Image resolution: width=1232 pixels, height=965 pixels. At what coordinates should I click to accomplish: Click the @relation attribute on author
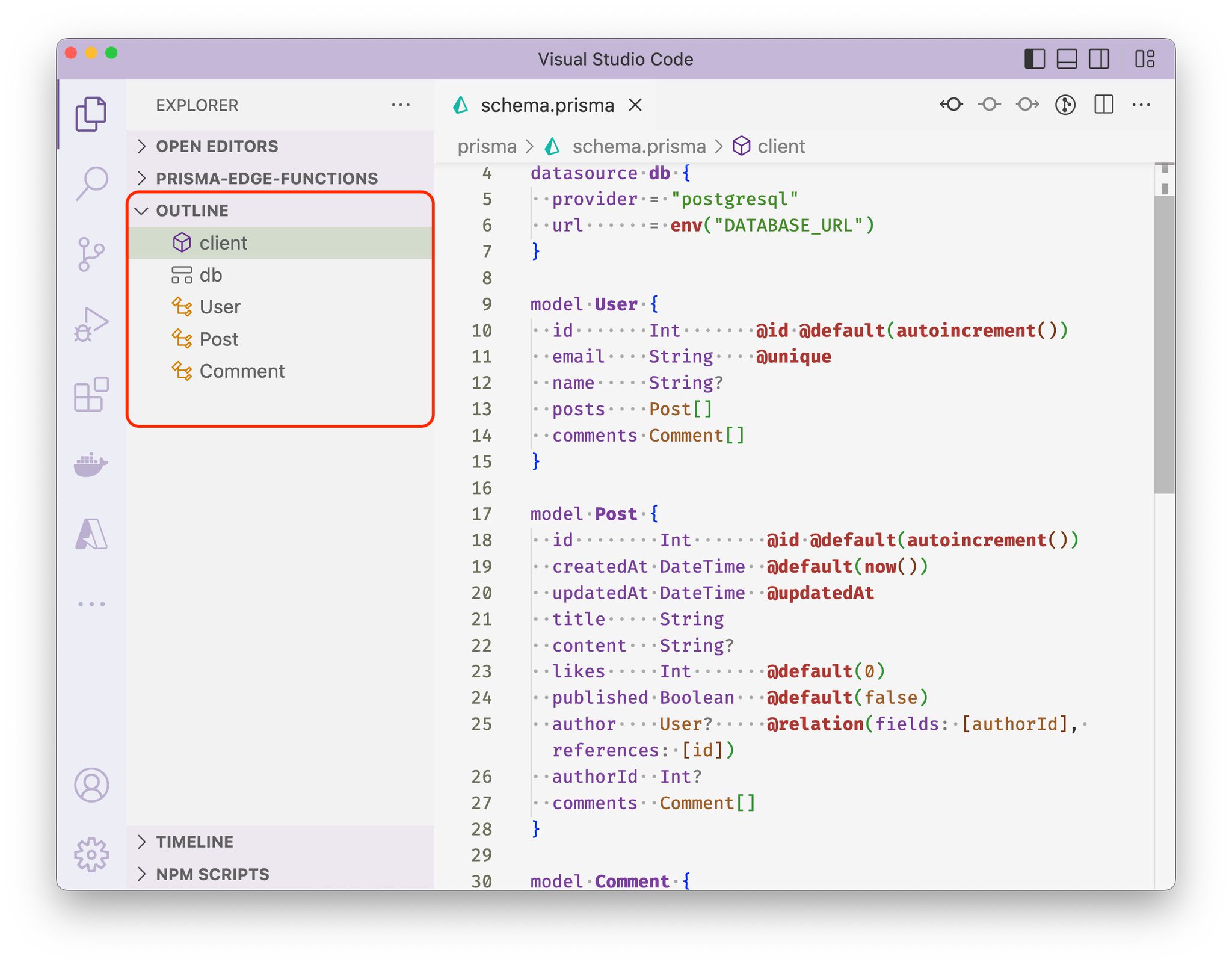pos(815,724)
